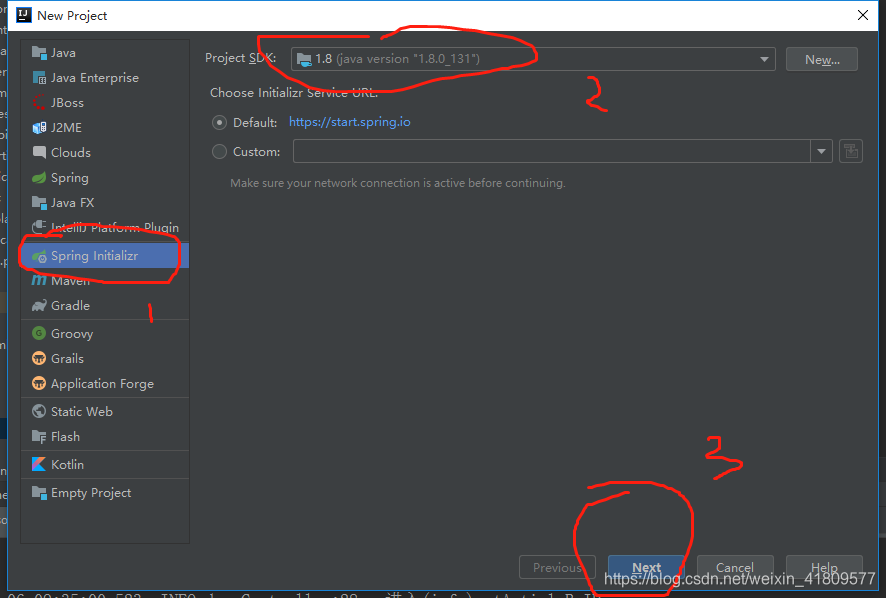886x598 pixels.
Task: Click the Java project type icon
Action: click(x=39, y=53)
